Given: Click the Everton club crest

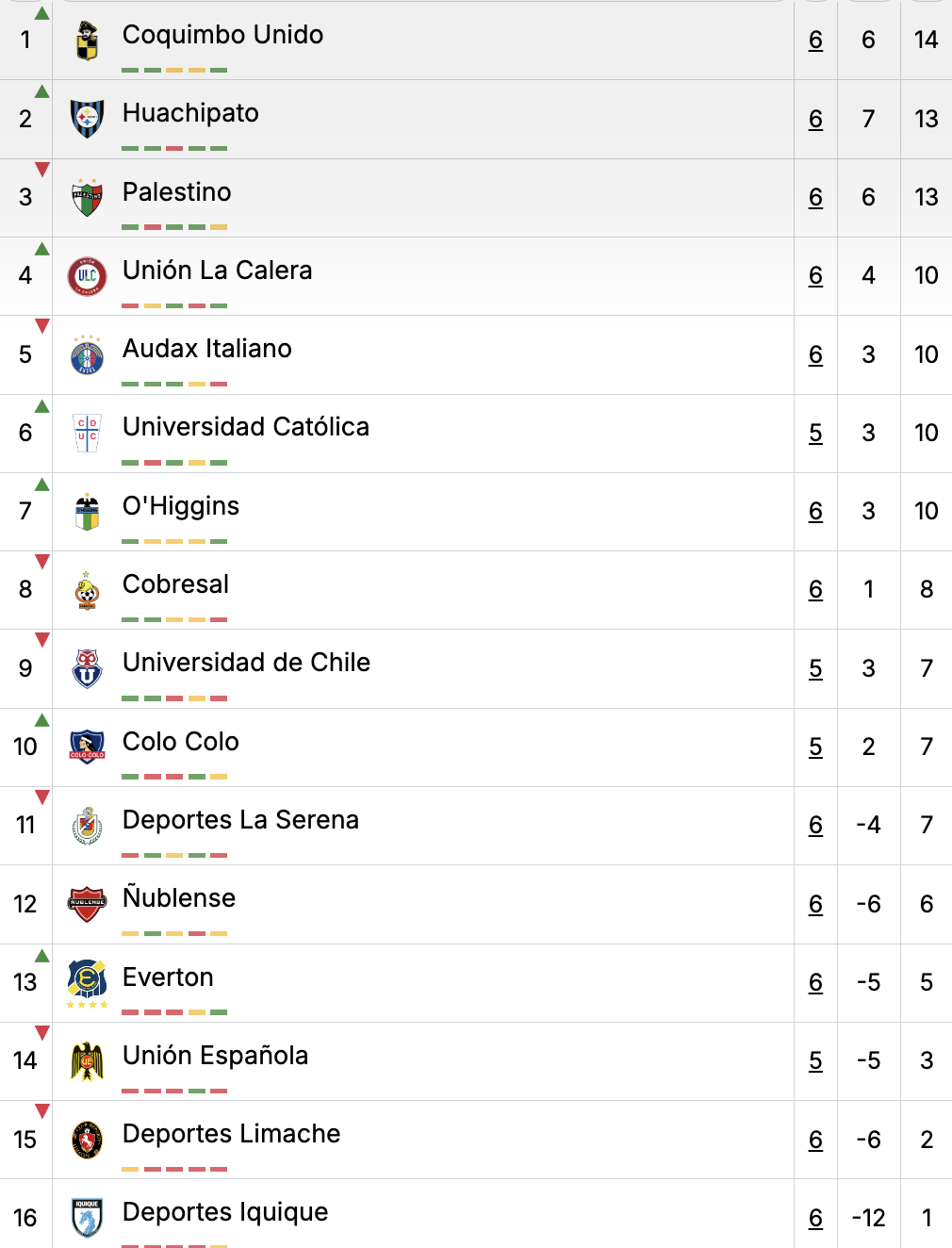Looking at the screenshot, I should tap(87, 982).
